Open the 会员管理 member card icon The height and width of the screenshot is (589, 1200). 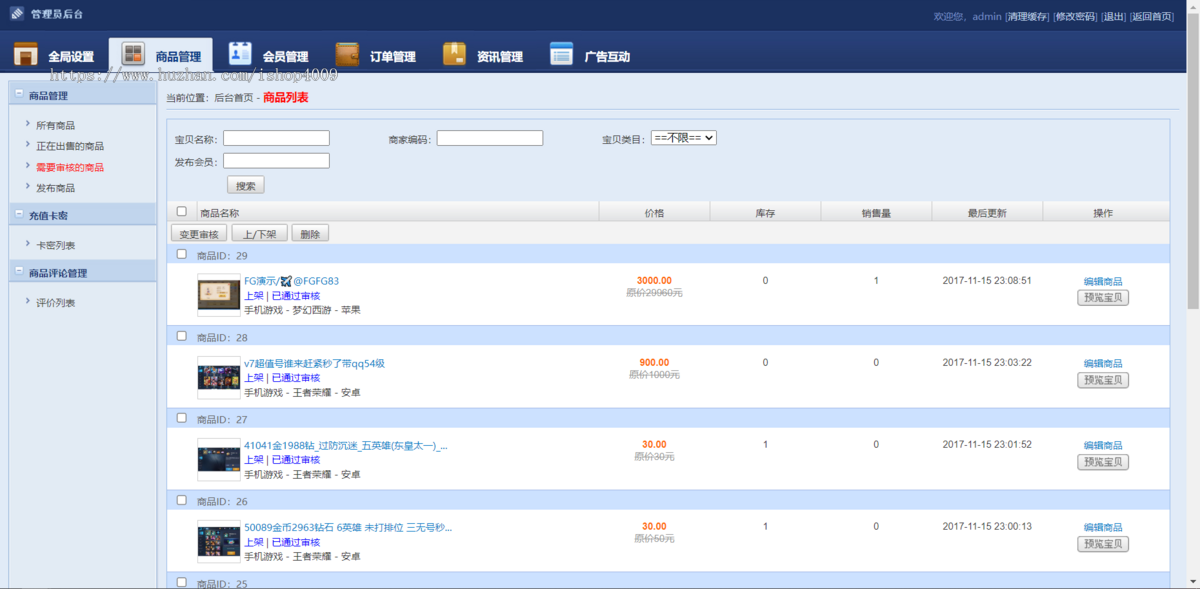tap(240, 54)
